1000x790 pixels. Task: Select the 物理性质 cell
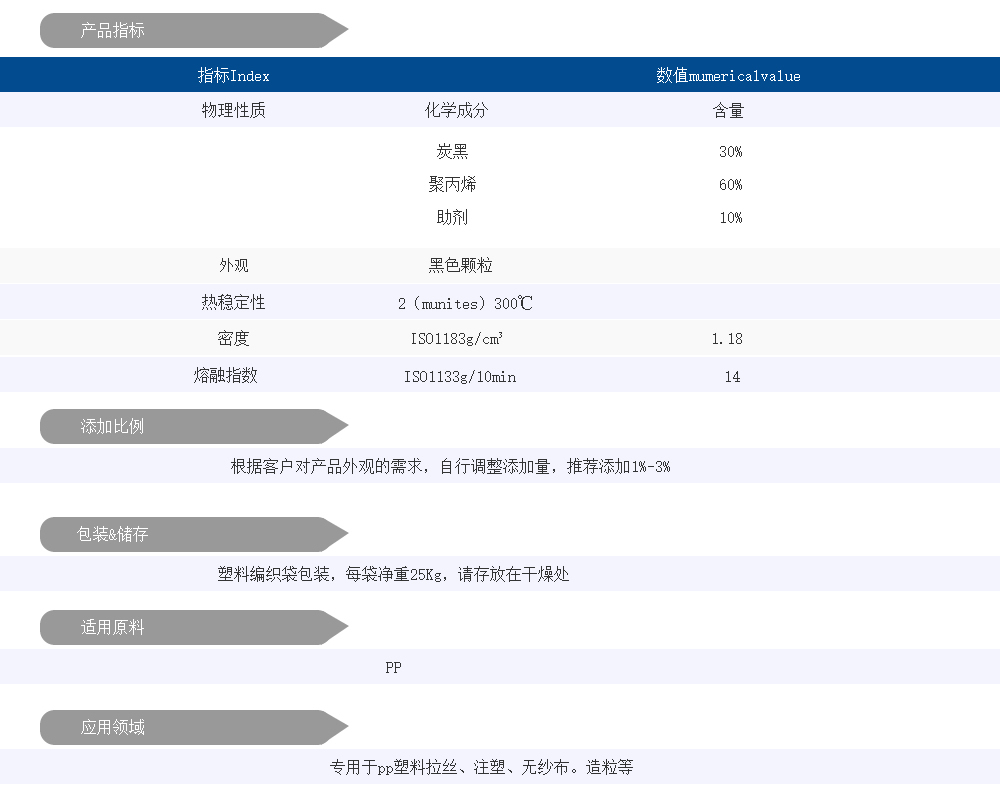pyautogui.click(x=233, y=111)
